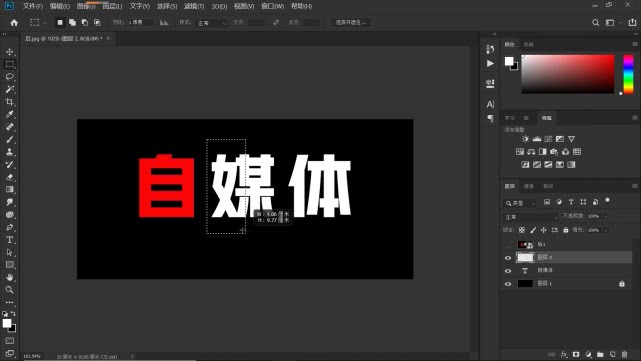Open the tool preset dropdown arrow beside marquee icon

pos(45,23)
